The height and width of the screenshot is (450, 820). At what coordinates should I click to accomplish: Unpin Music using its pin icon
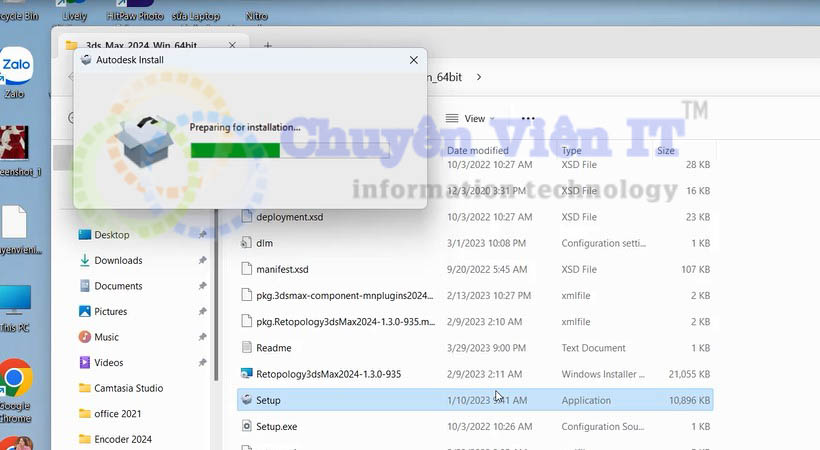coord(202,337)
